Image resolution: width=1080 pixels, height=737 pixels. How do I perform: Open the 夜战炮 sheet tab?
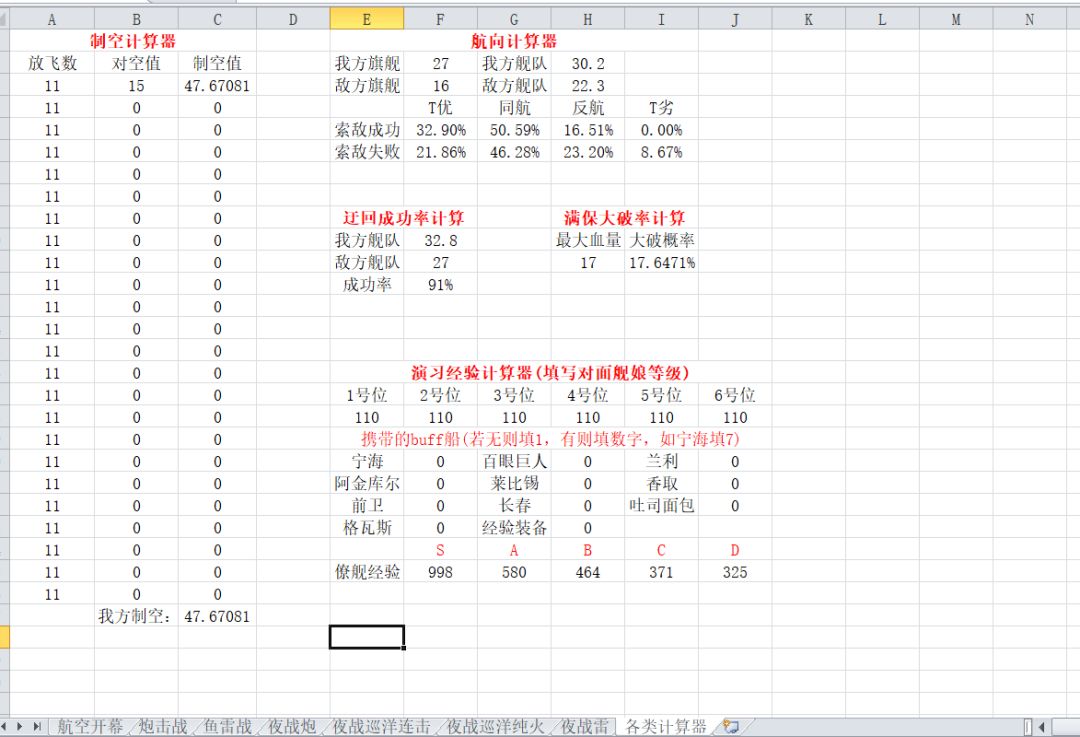pyautogui.click(x=292, y=726)
